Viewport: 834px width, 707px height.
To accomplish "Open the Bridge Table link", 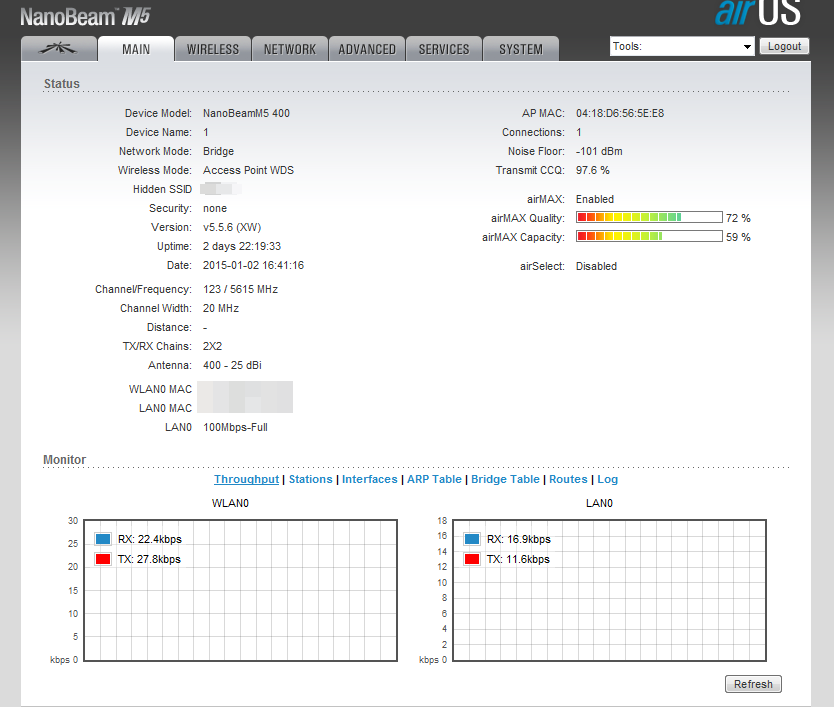I will [505, 479].
